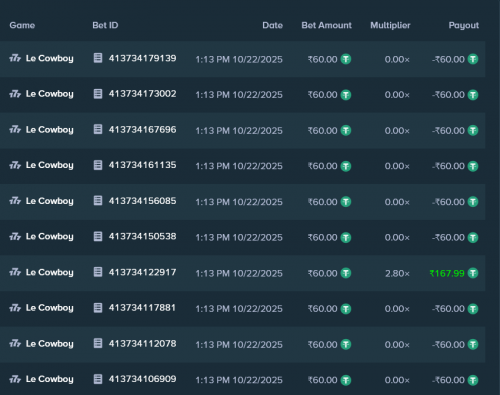
Task: Open receipt icon for bet 413734117881
Action: (98, 308)
